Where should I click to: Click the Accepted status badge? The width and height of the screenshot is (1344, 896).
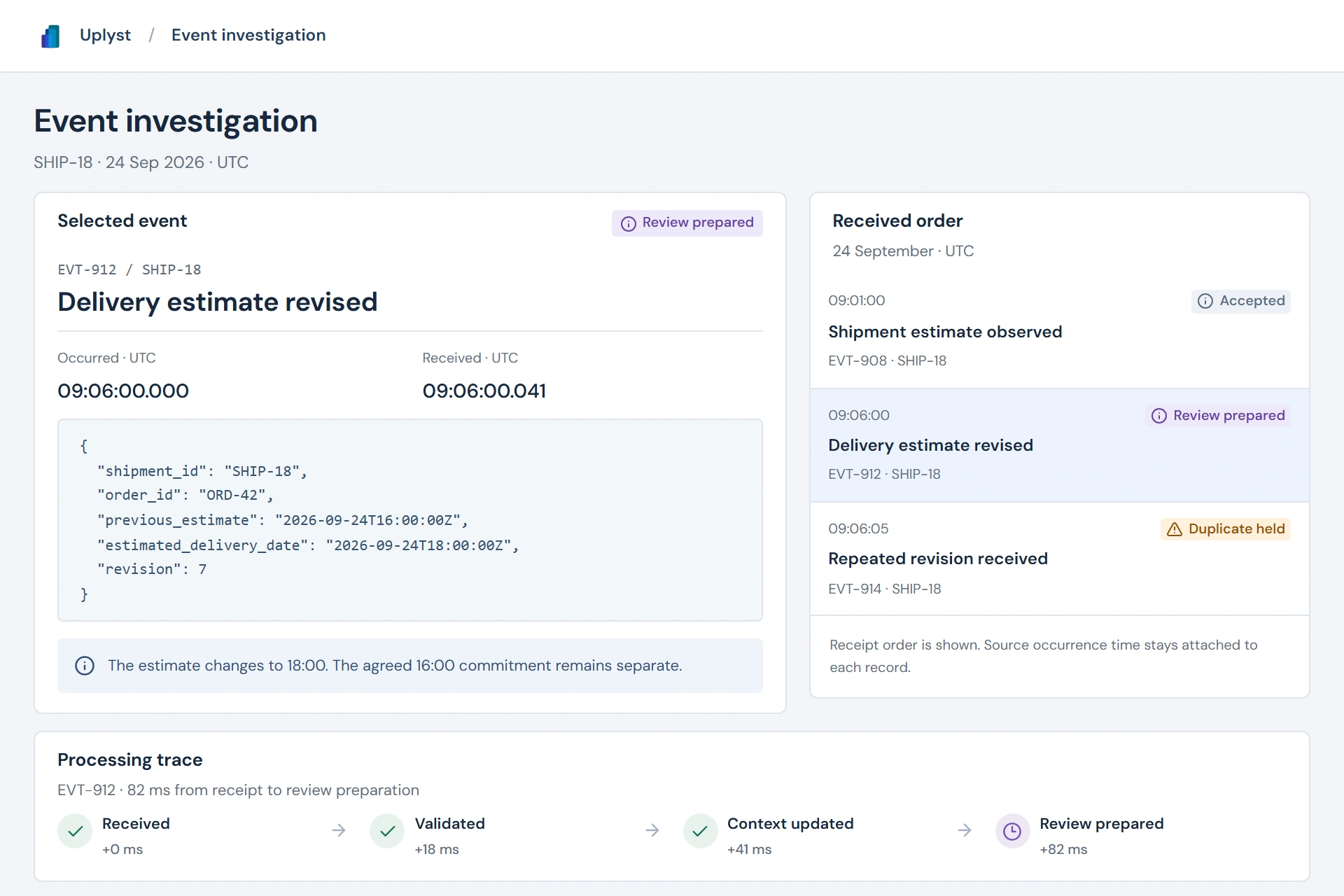point(1240,301)
